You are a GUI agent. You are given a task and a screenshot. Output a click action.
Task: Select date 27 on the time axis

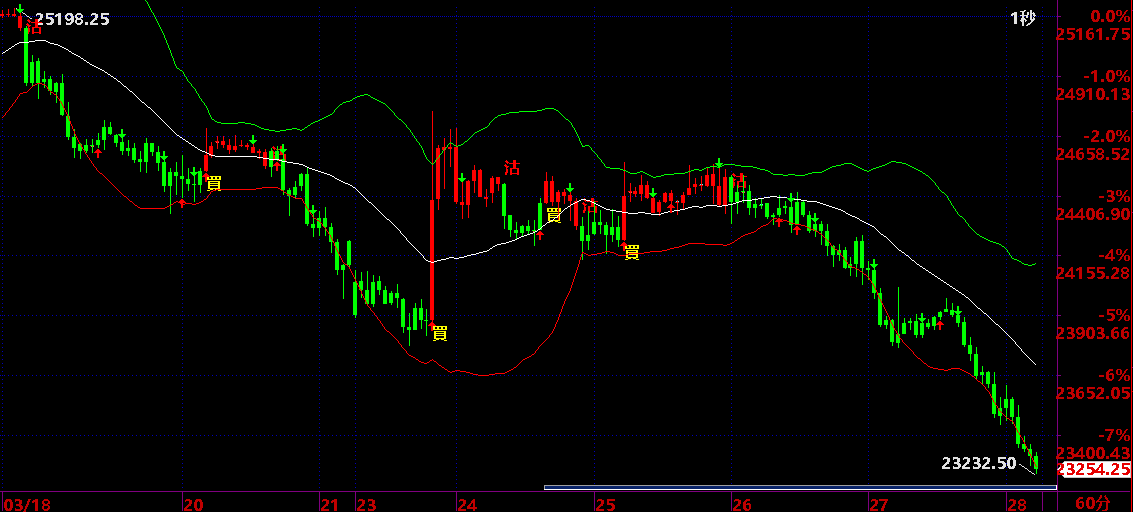(878, 503)
